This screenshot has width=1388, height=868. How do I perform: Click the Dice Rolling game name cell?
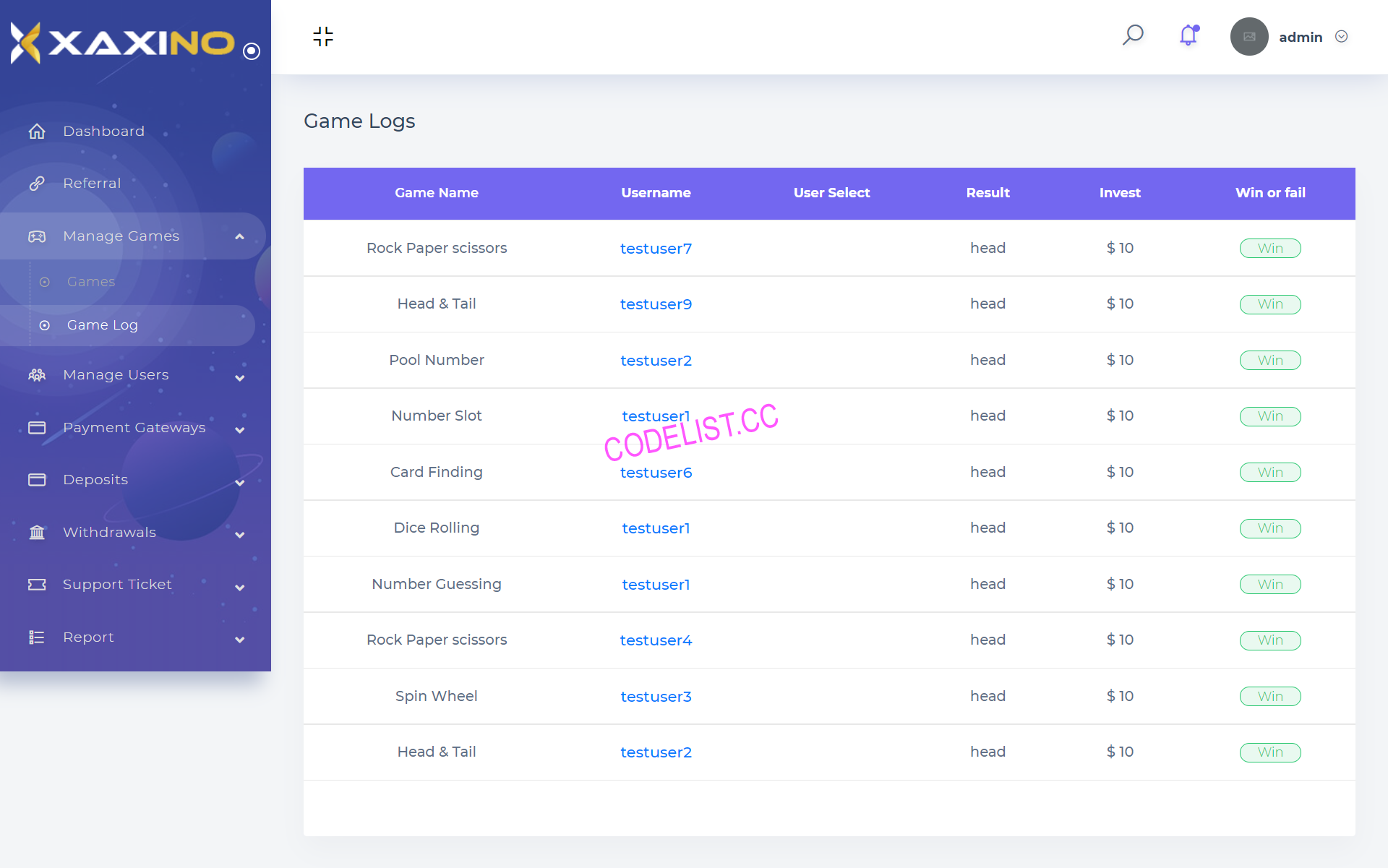(437, 528)
